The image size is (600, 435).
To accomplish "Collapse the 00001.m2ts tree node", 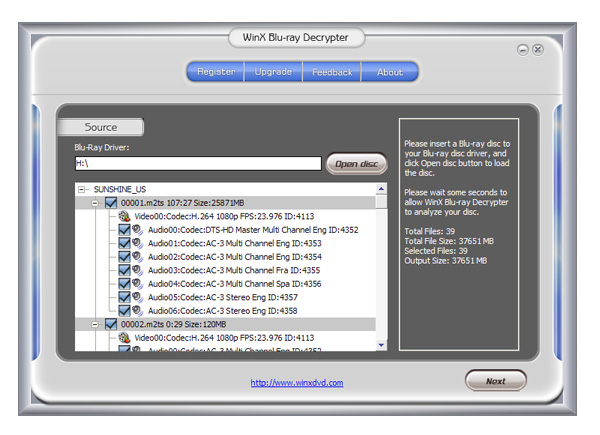I will click(x=95, y=203).
